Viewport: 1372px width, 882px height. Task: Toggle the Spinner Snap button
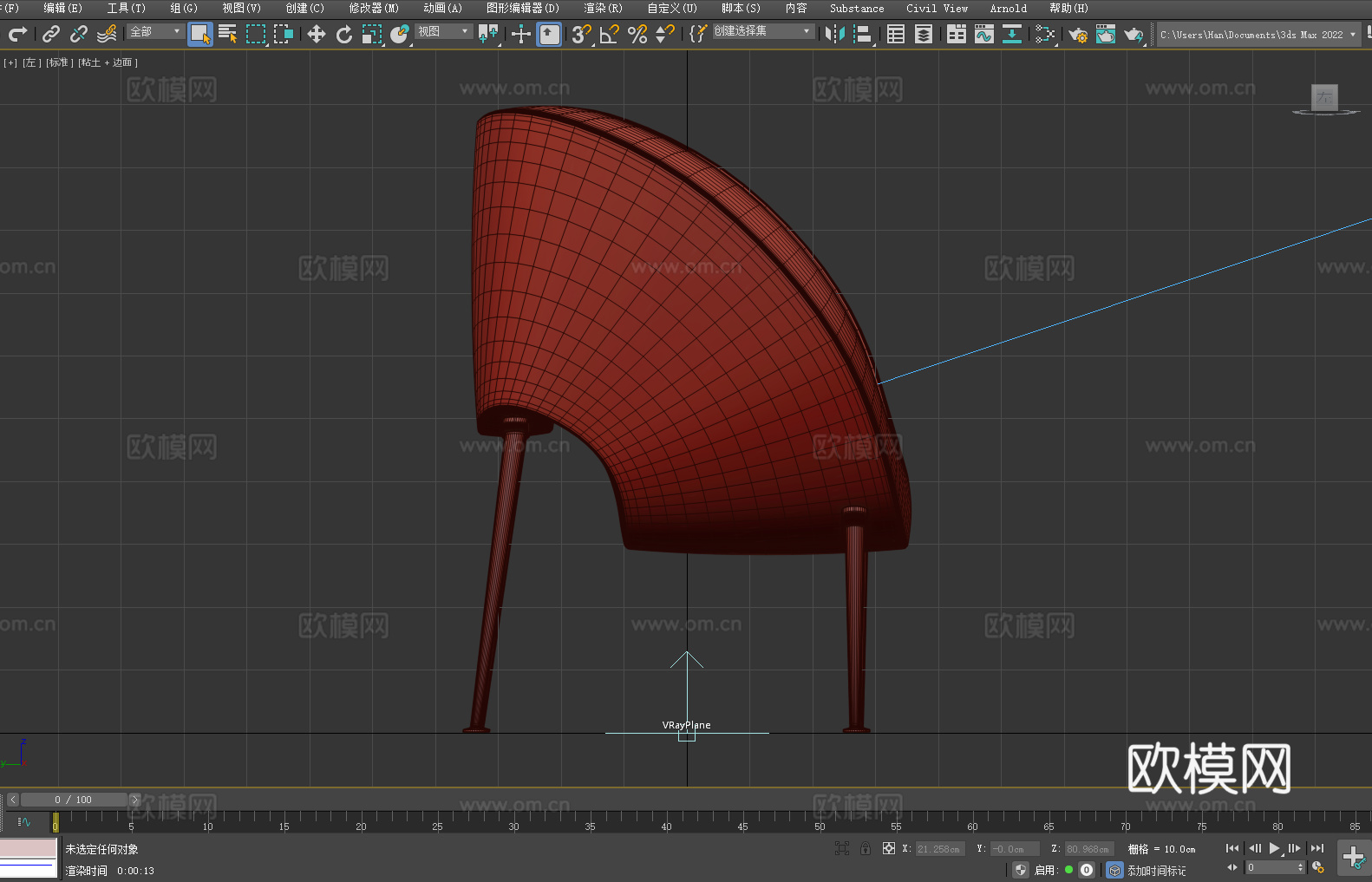tap(665, 34)
